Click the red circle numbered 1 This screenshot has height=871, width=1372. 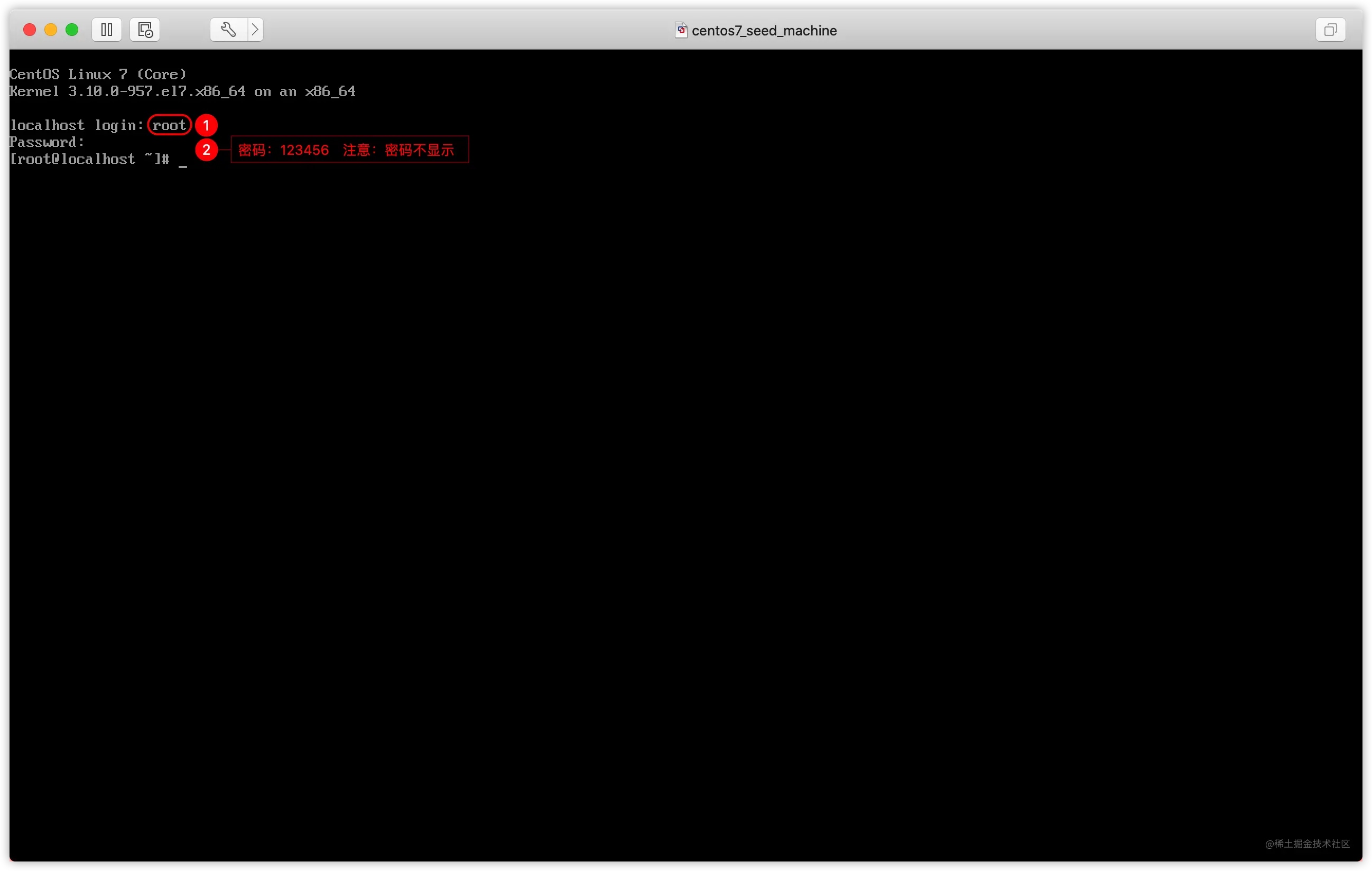(206, 125)
